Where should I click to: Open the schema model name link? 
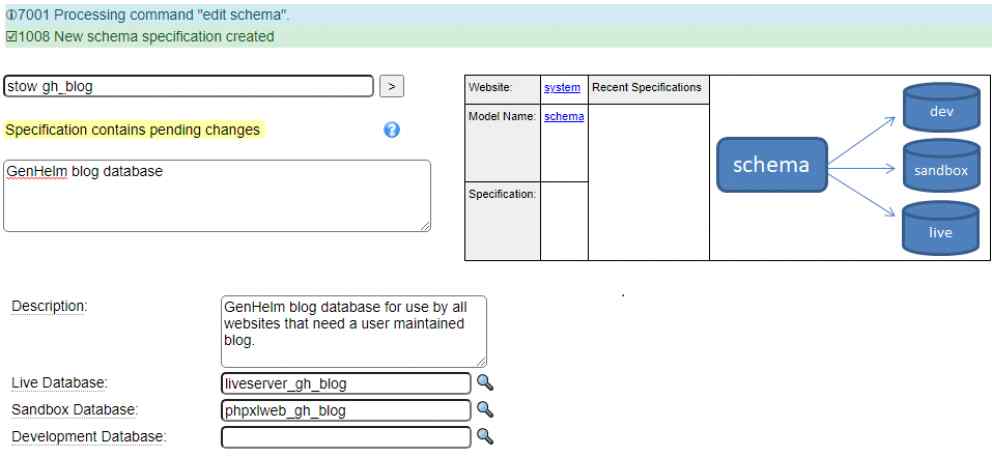click(x=564, y=116)
